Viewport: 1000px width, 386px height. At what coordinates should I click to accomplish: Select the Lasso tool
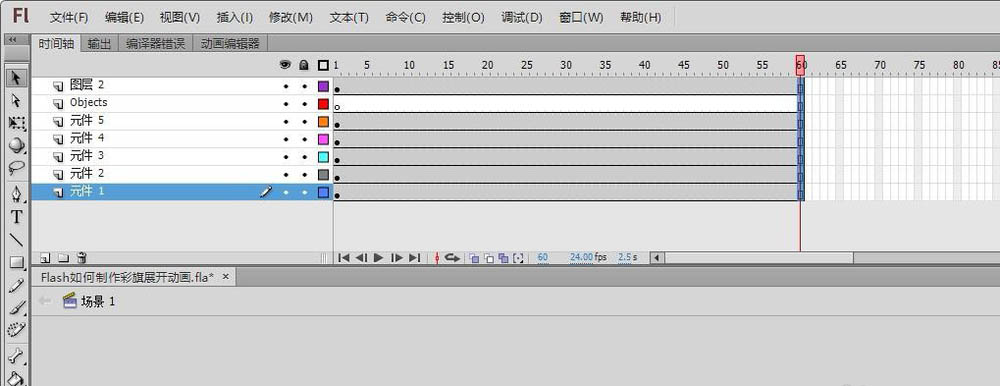16,168
